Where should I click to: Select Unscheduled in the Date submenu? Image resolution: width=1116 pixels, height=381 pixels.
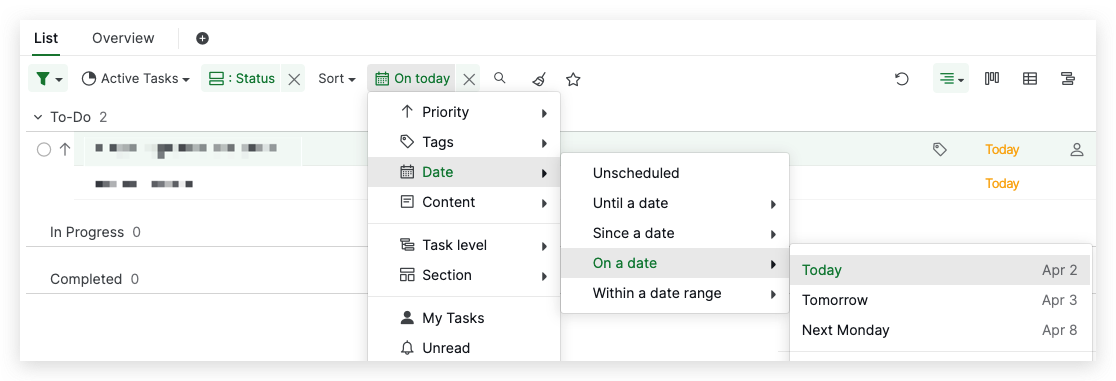pyautogui.click(x=675, y=173)
